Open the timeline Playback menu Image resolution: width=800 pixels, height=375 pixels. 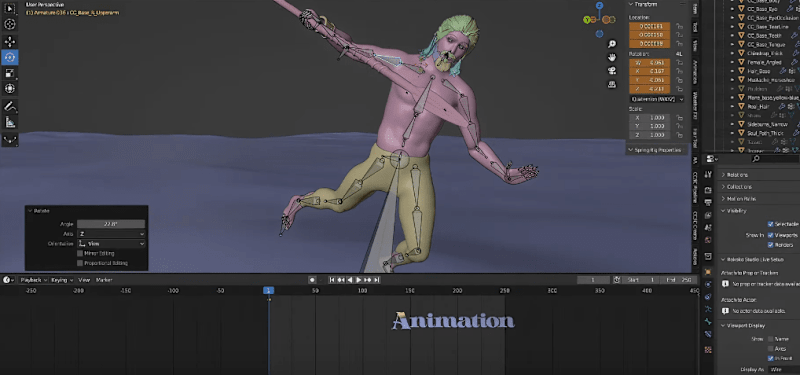[x=33, y=280]
